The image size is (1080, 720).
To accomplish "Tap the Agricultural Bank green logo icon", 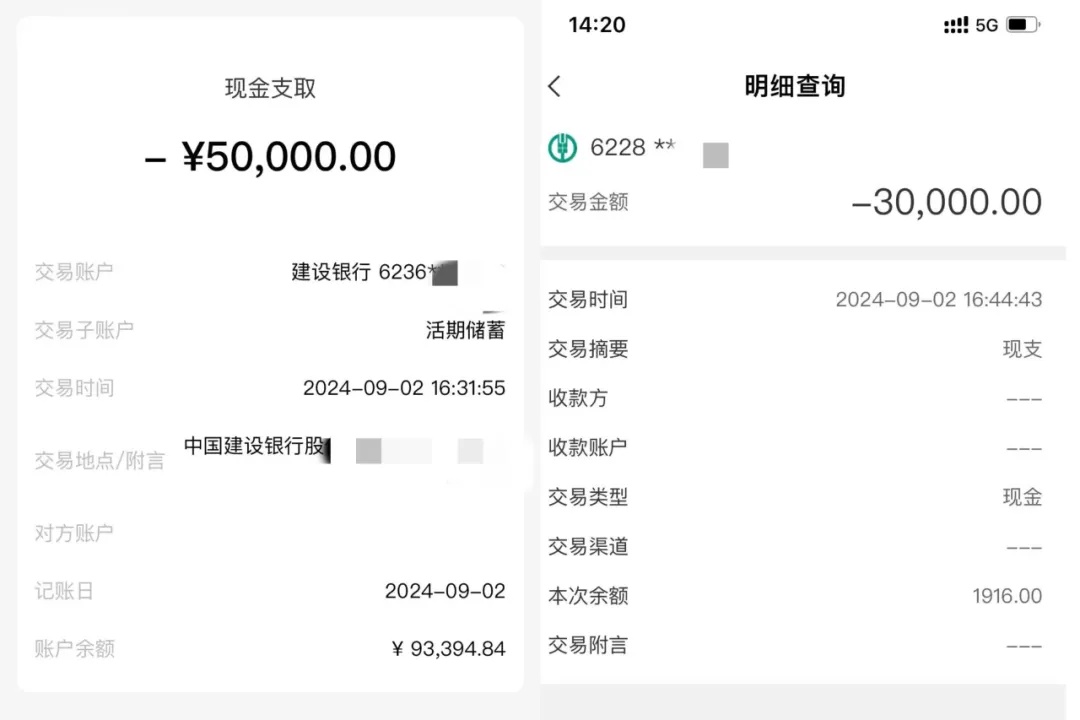I will [x=563, y=147].
